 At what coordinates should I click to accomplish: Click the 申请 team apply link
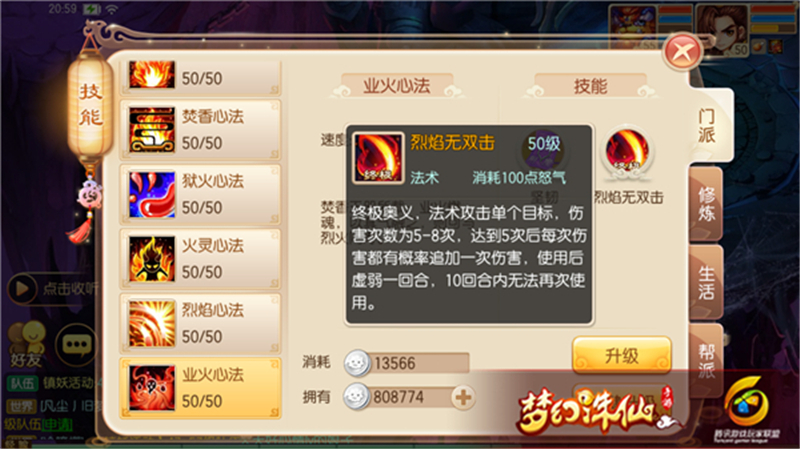(57, 425)
